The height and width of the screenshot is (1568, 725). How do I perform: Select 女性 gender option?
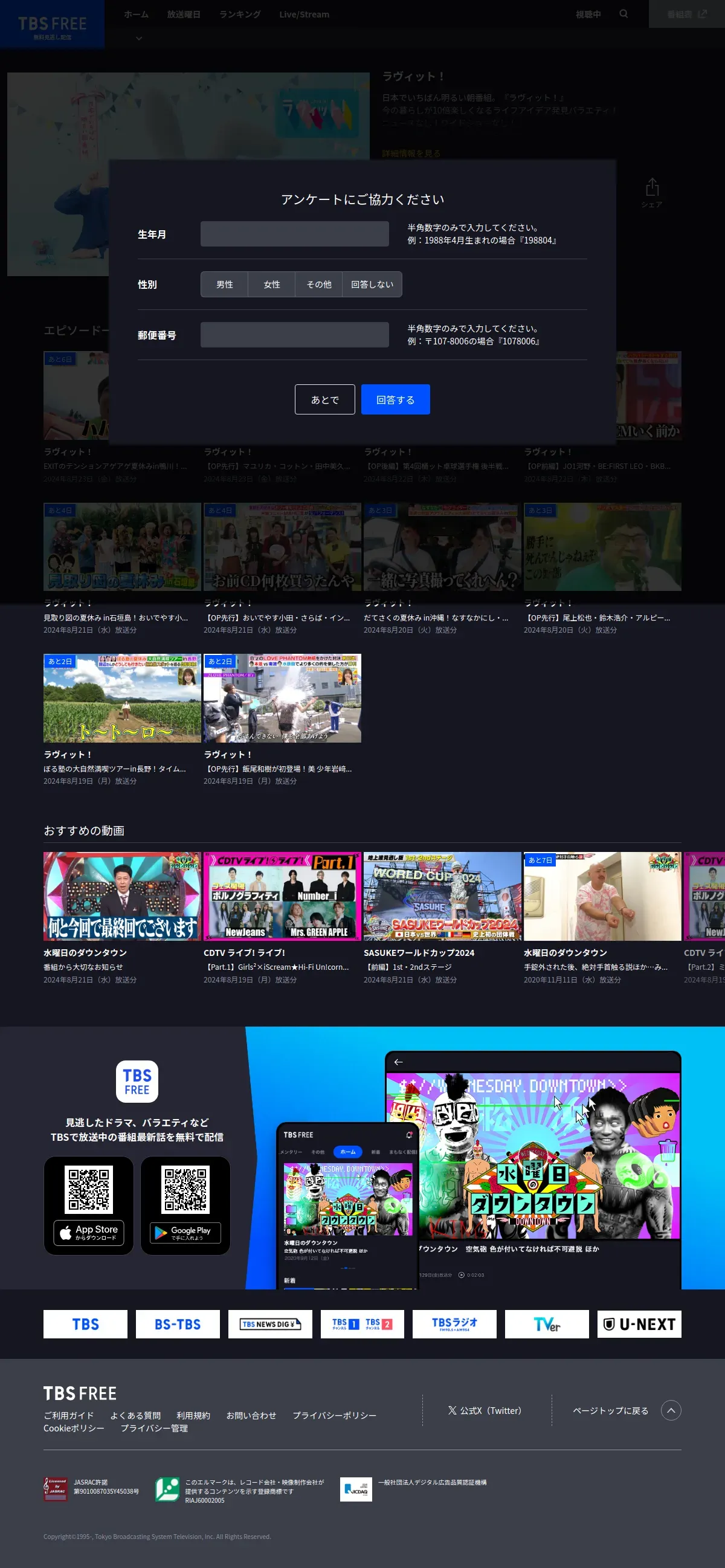coord(271,284)
